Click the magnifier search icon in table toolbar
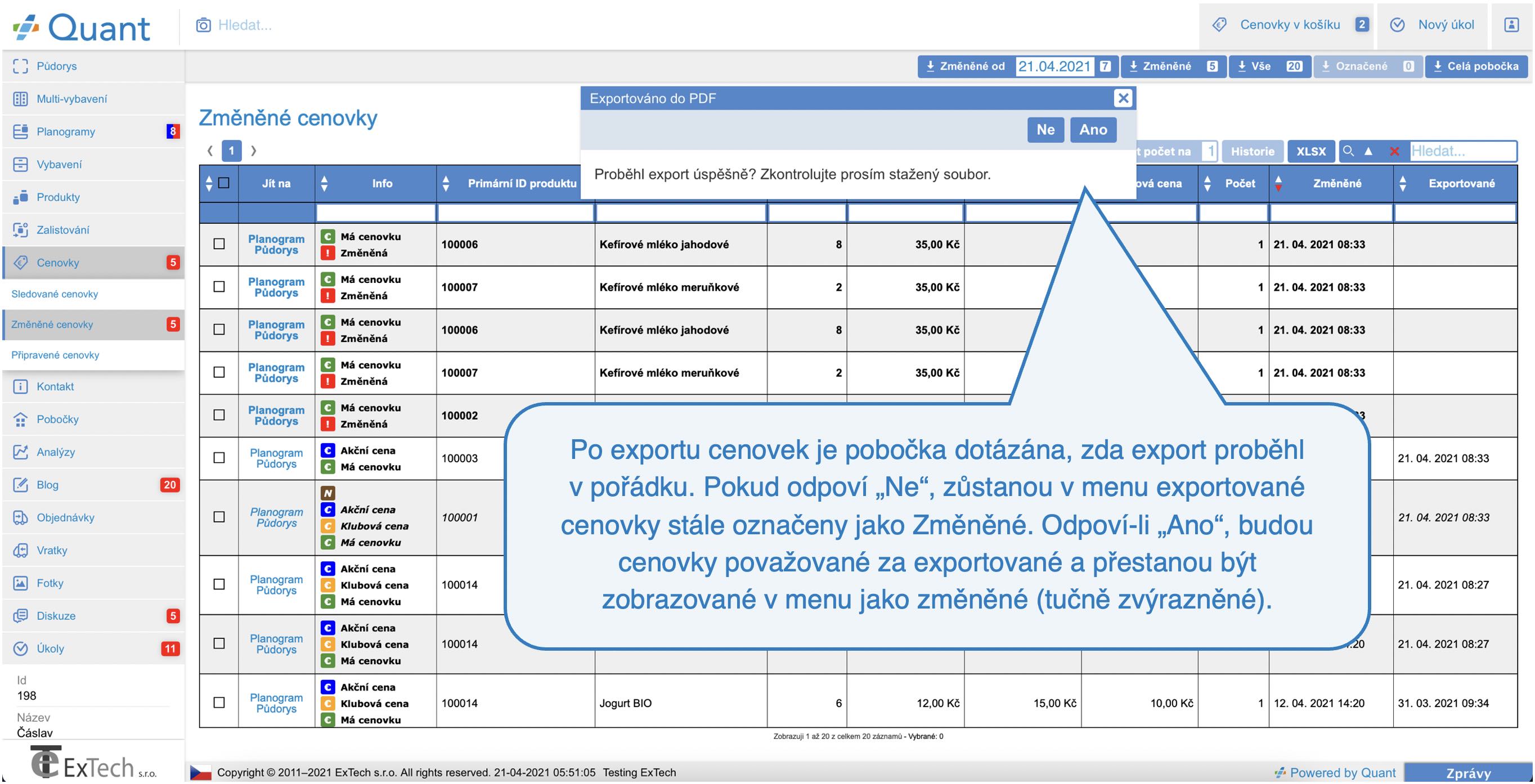1535x784 pixels. 1349,151
